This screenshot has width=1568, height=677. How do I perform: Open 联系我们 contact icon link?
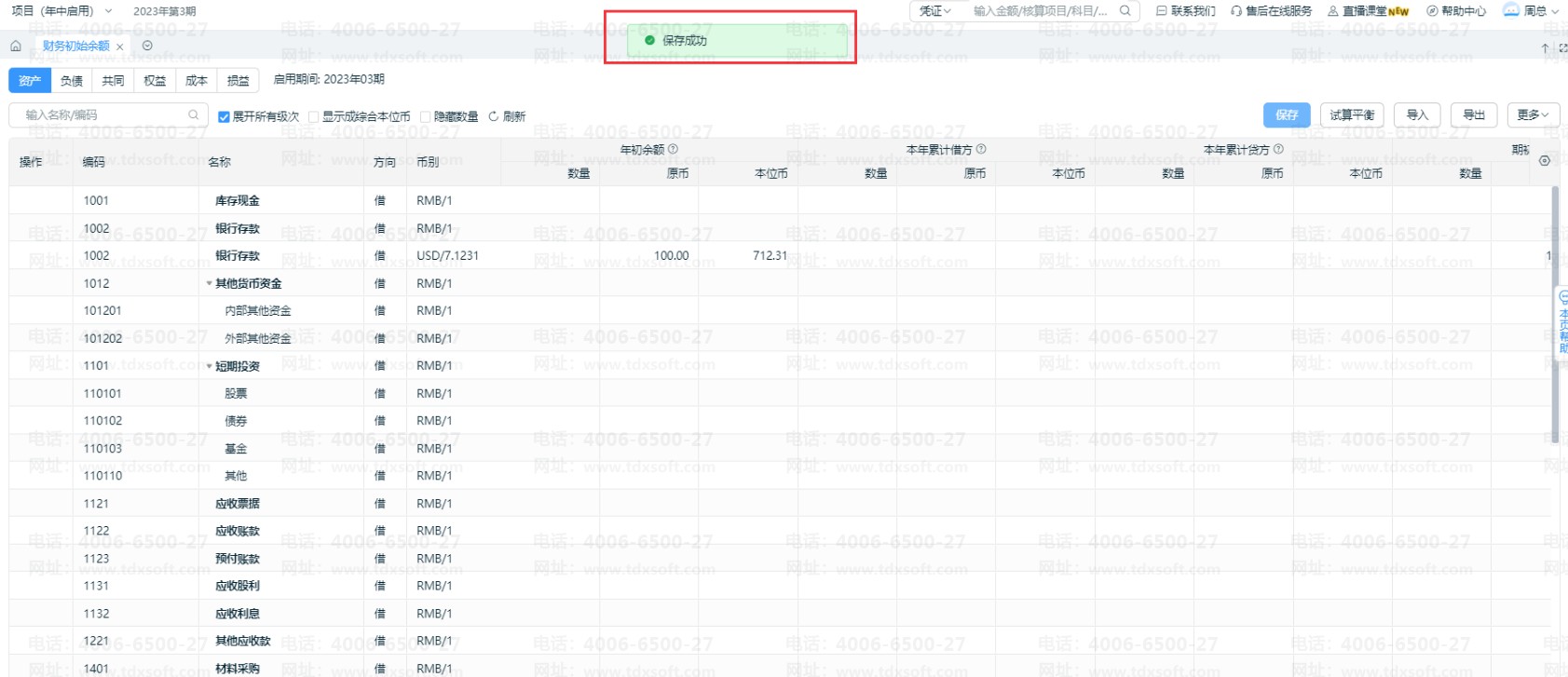(x=1161, y=11)
